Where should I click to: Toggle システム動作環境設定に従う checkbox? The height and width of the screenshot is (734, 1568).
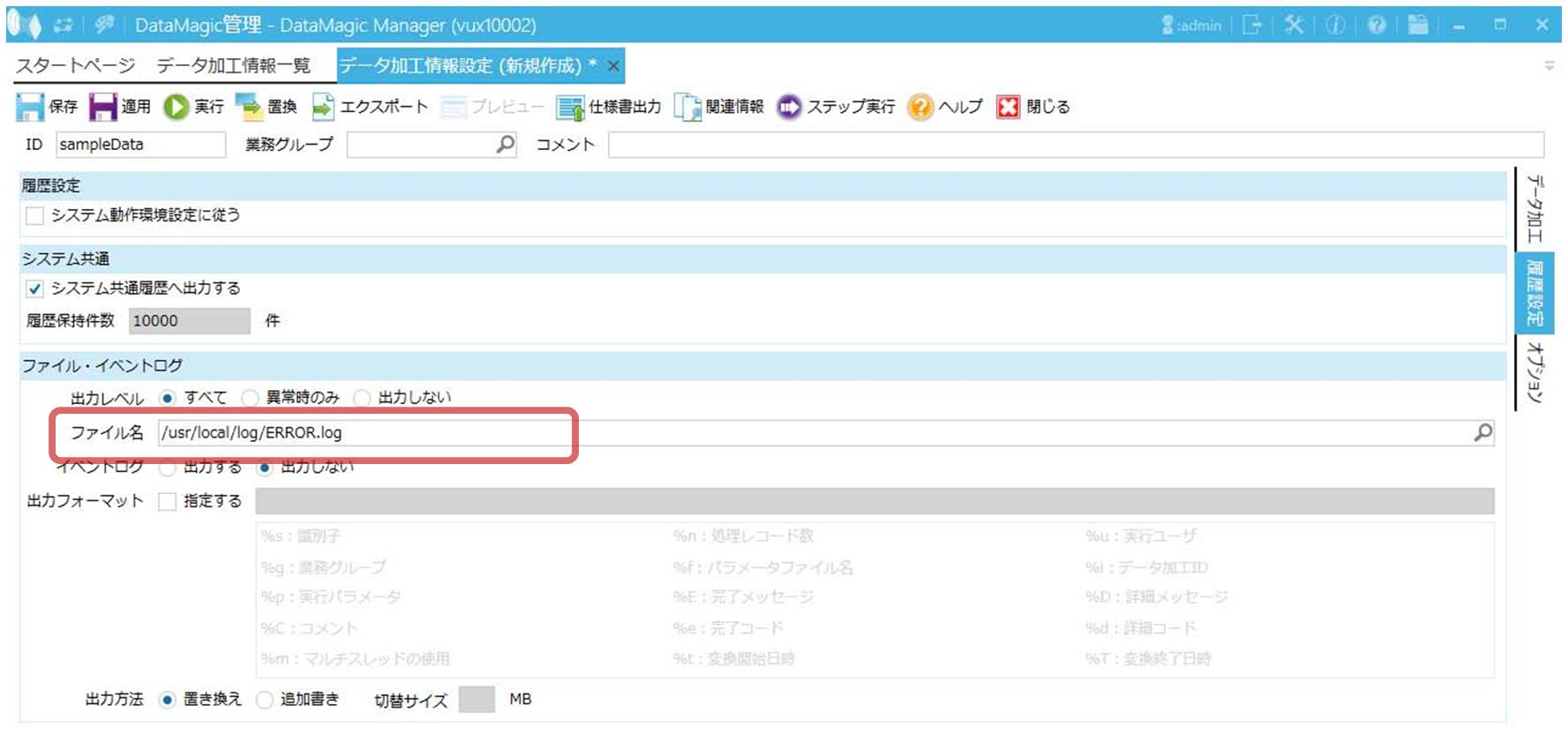tap(34, 215)
